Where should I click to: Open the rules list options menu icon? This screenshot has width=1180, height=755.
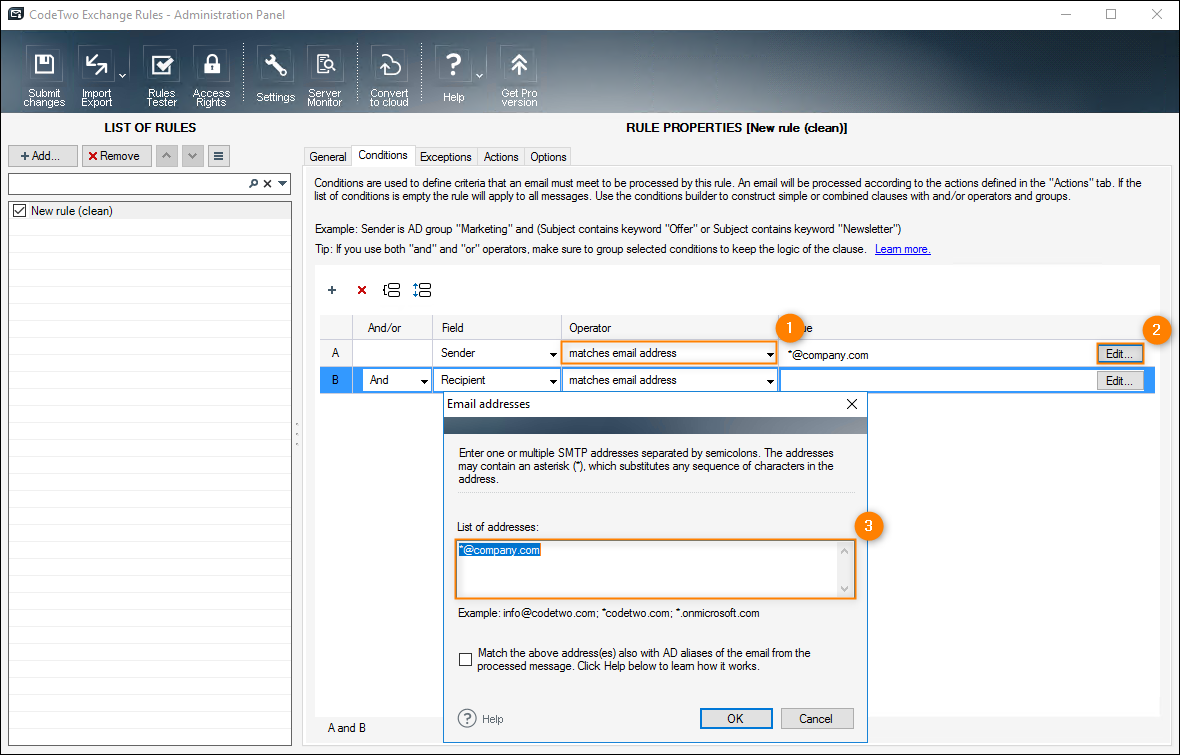pyautogui.click(x=218, y=156)
